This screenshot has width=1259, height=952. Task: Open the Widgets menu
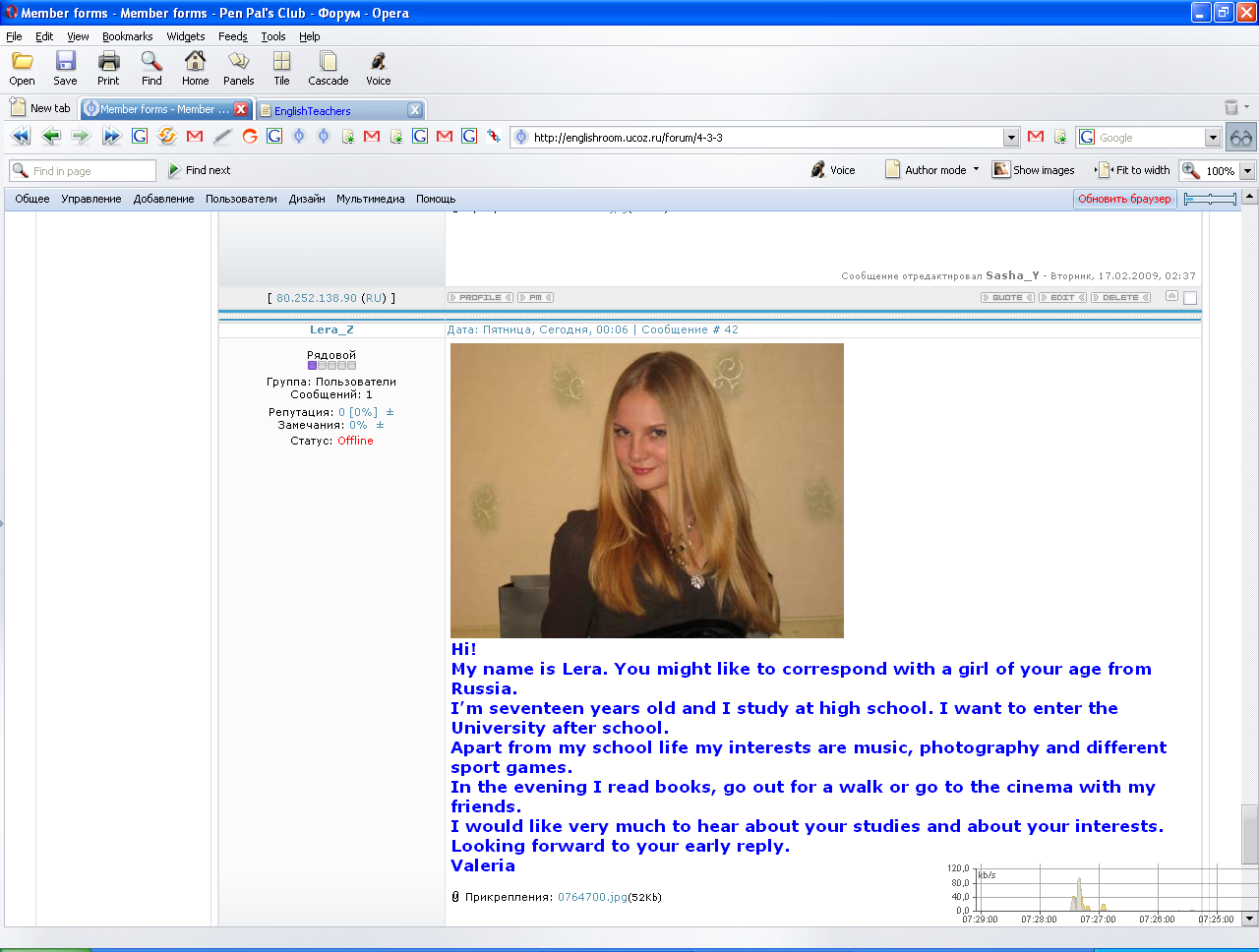click(x=186, y=36)
